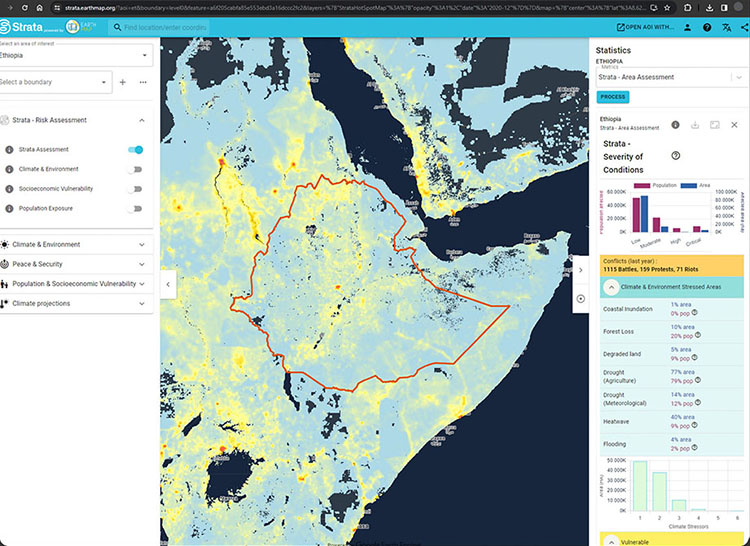Viewport: 750px width, 546px height.
Task: Close the Ethiopia statistics card
Action: coord(734,125)
